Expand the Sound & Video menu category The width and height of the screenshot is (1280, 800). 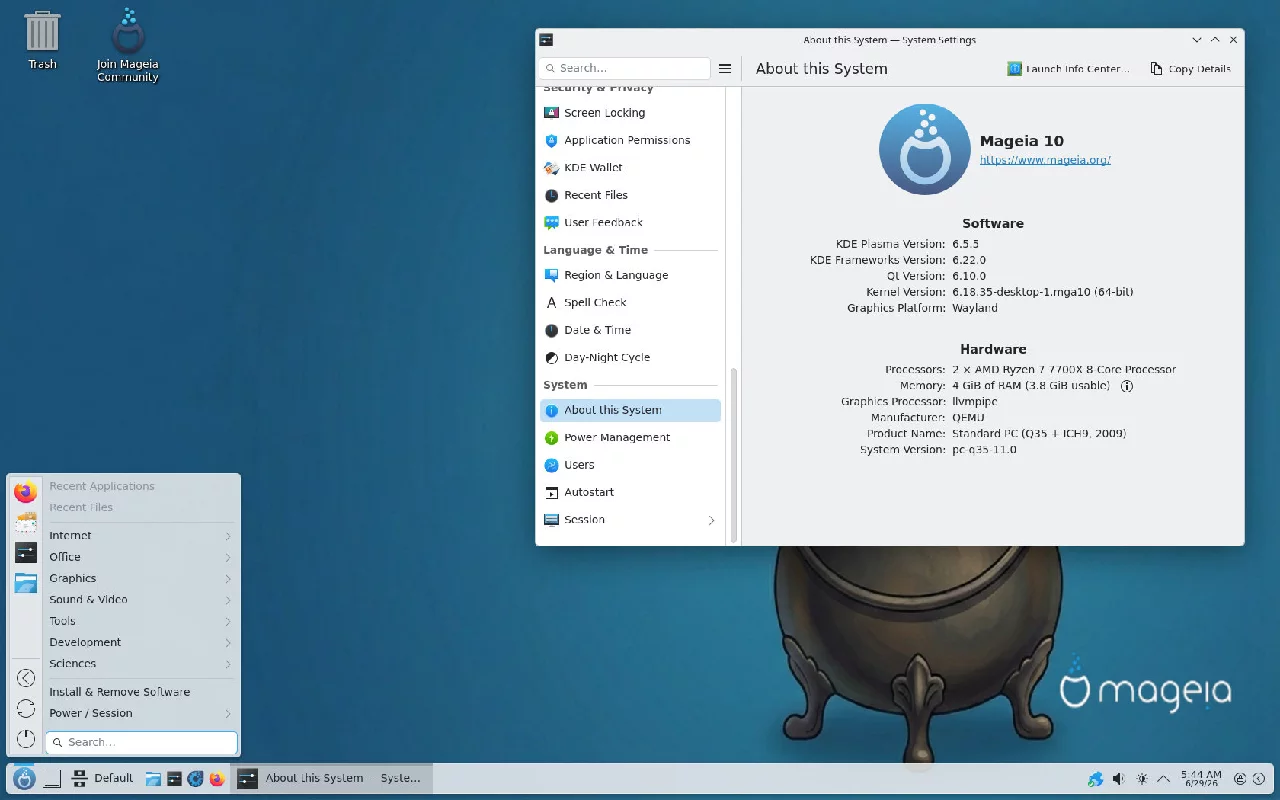[x=140, y=600]
